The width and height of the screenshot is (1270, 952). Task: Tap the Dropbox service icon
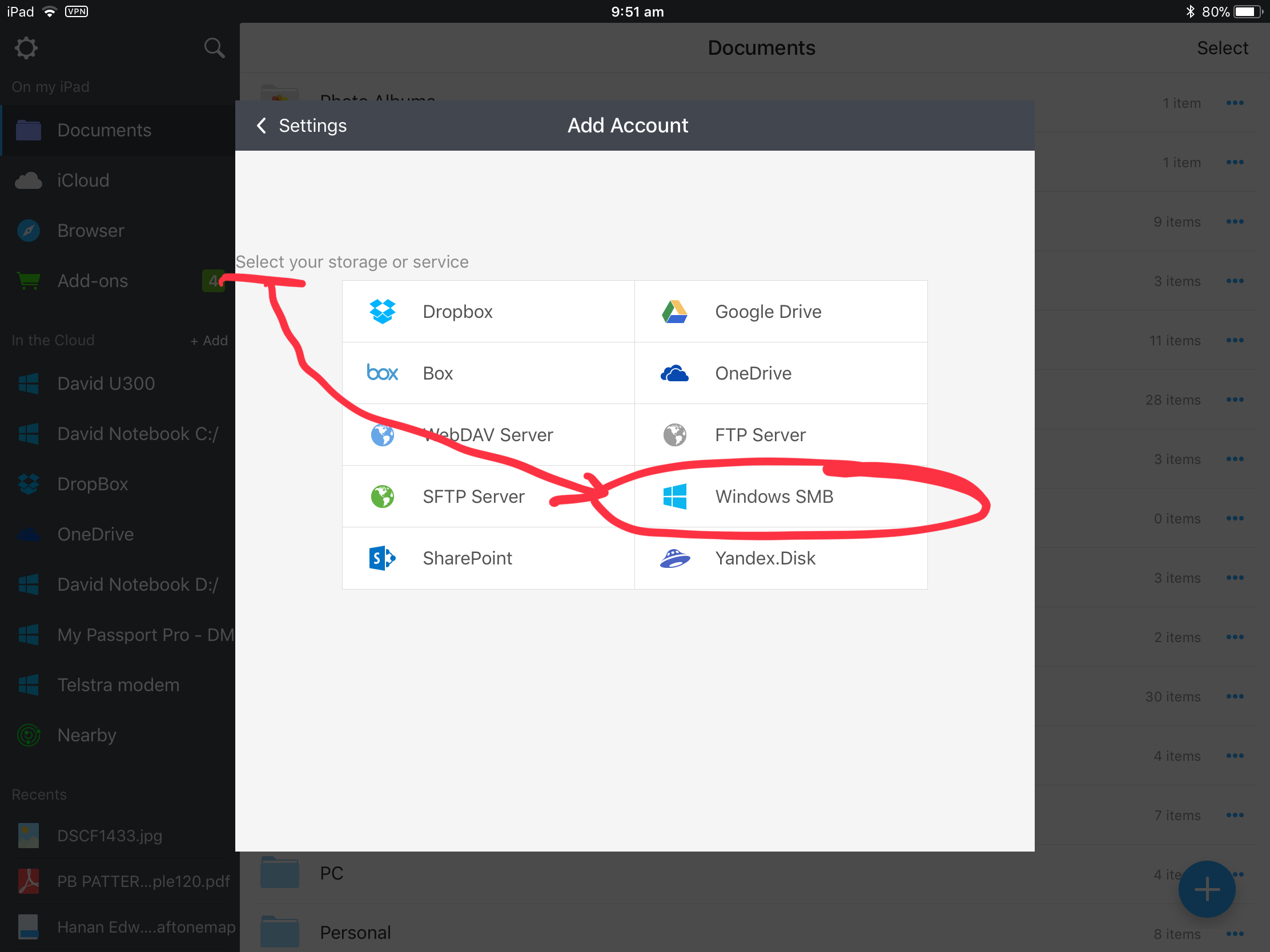(x=382, y=312)
